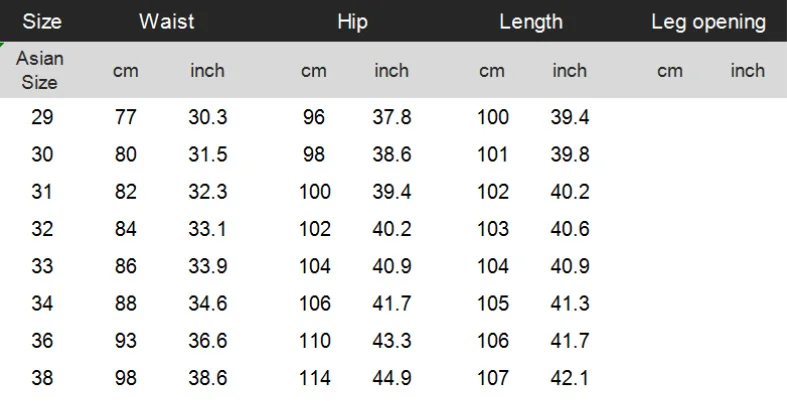Click the 96 cm hip cell
The image size is (787, 401).
(x=314, y=117)
